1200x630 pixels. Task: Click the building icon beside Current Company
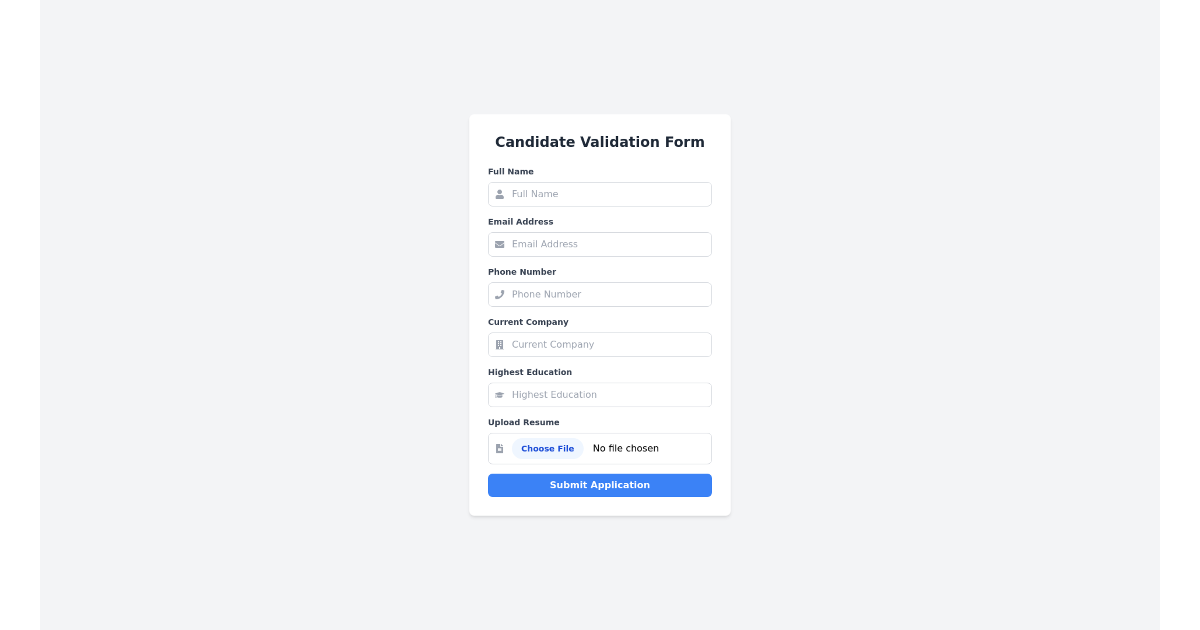click(x=500, y=344)
